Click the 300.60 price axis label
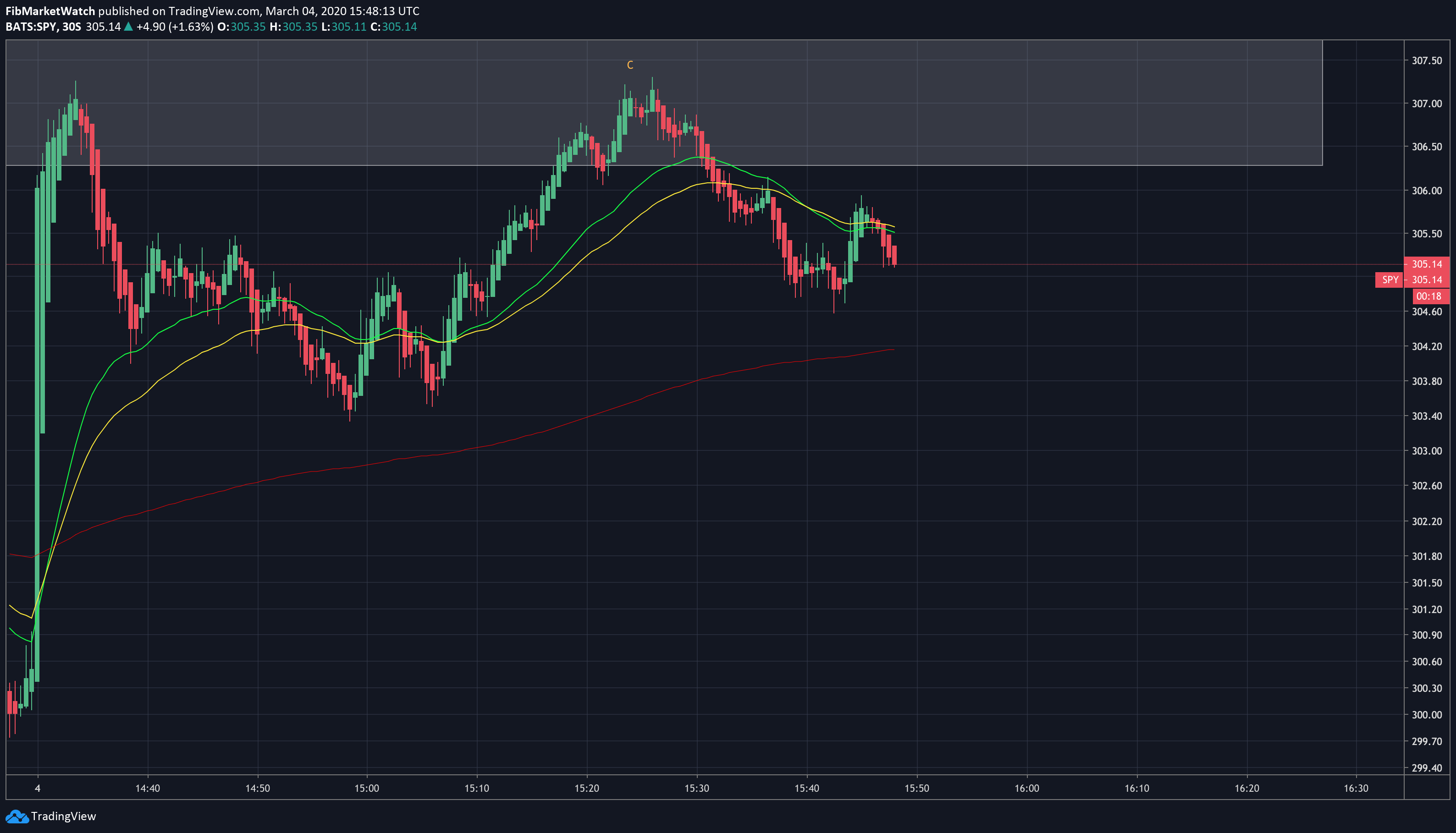The height and width of the screenshot is (833, 1456). tap(1427, 662)
